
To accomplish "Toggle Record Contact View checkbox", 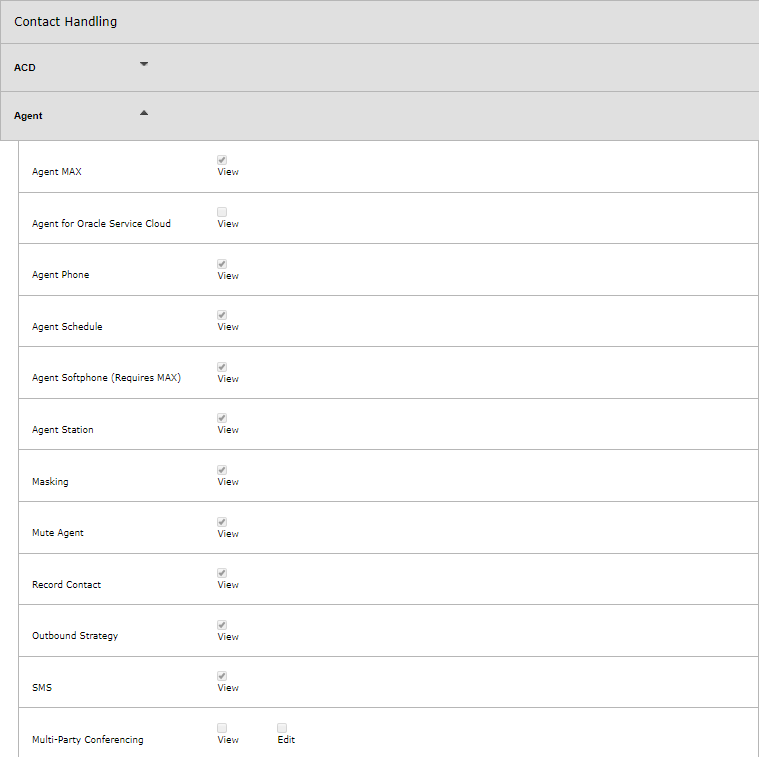I will (222, 573).
